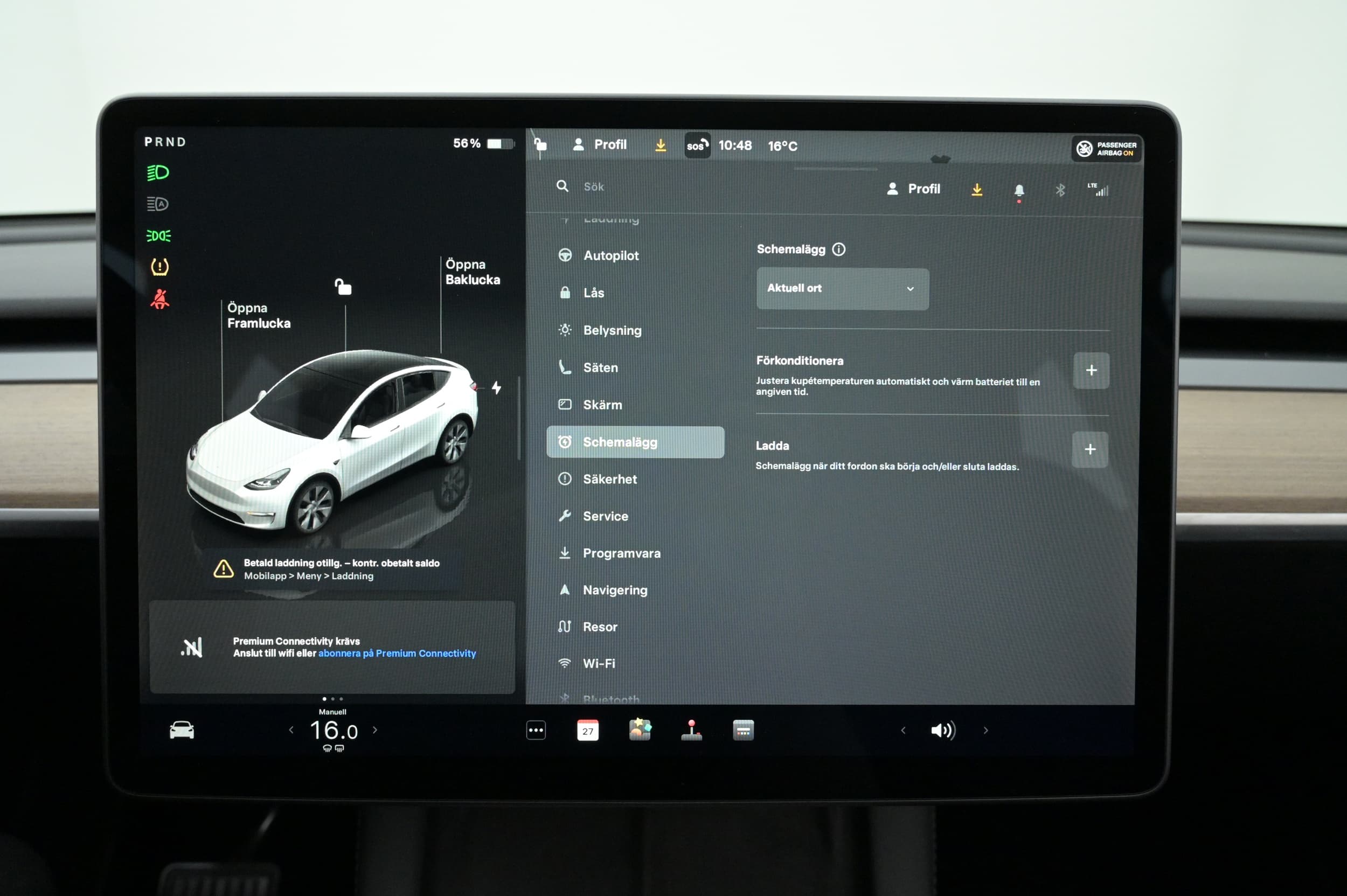
Task: Open the Autopilot settings menu
Action: [610, 255]
